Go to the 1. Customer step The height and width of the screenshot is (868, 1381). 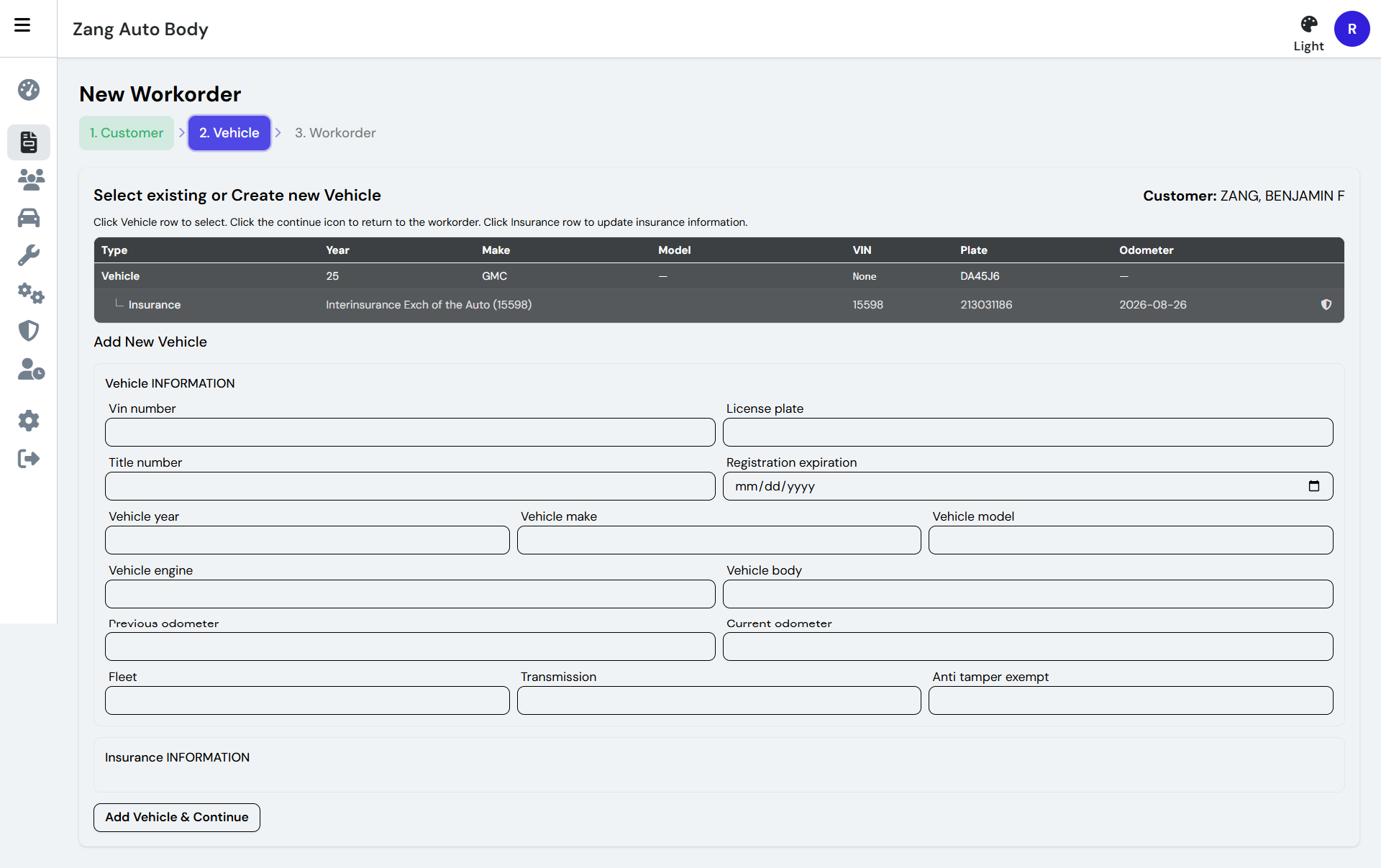click(x=127, y=133)
